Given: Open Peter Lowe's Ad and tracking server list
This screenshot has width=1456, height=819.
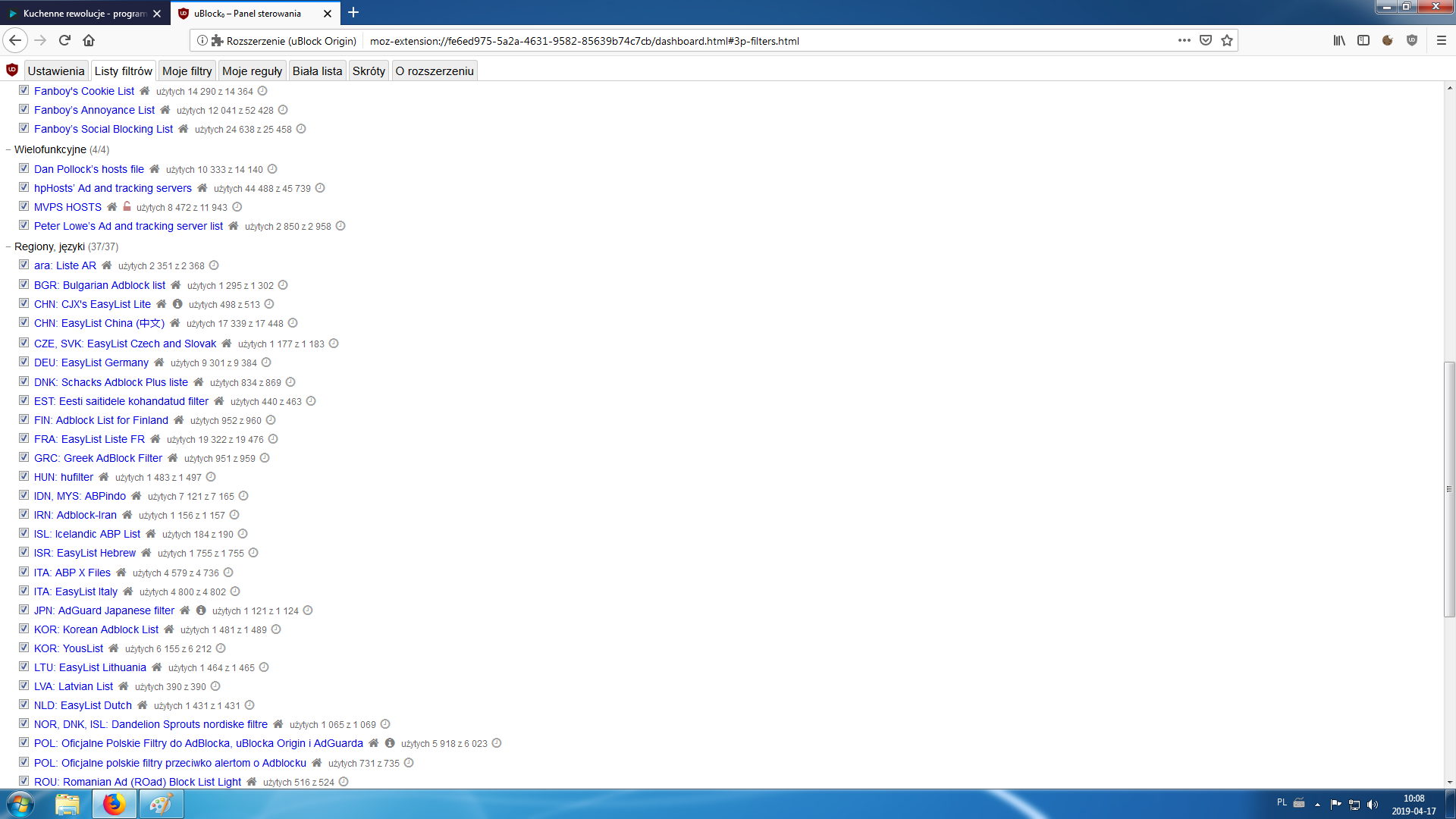Looking at the screenshot, I should coord(127,226).
